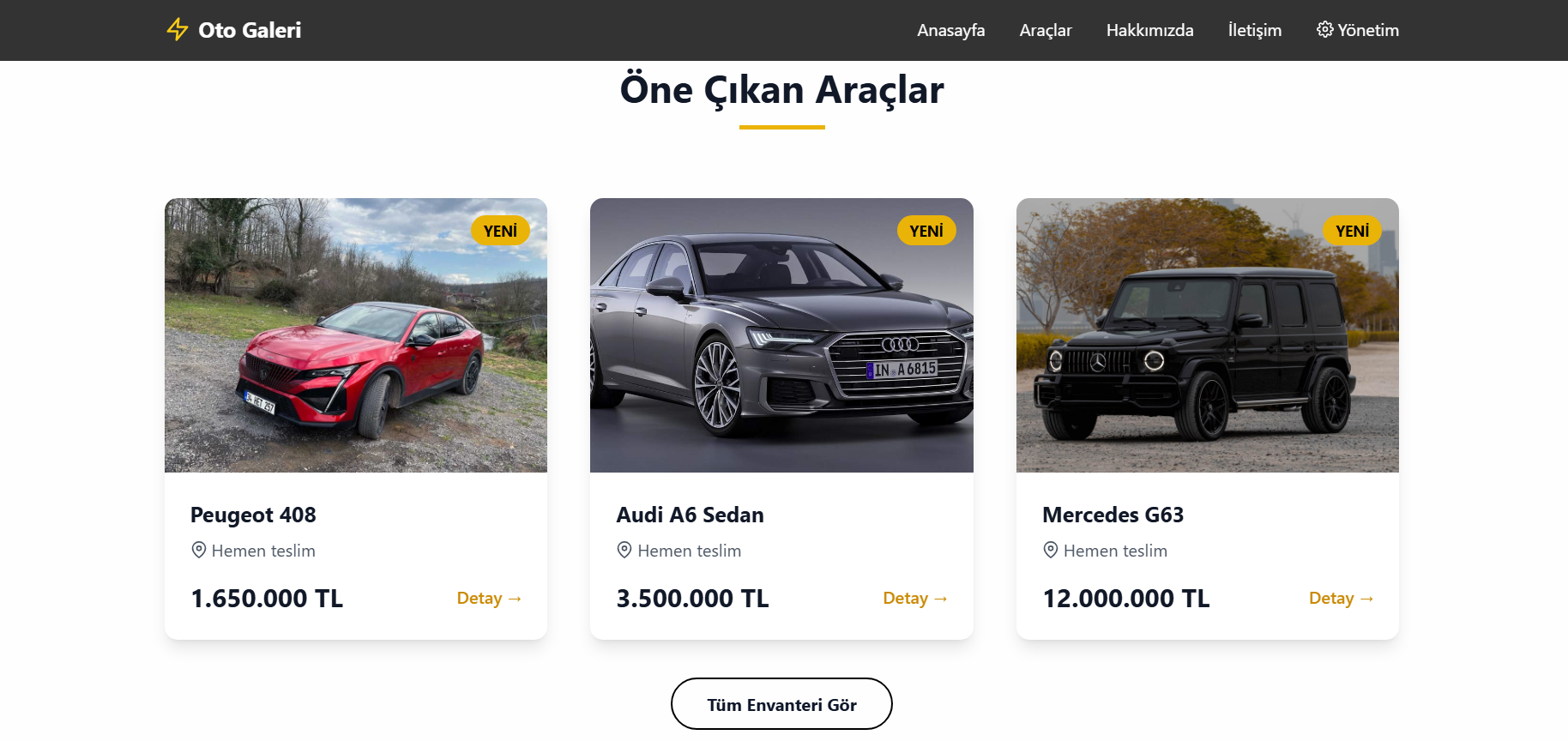Click the location pin under Mercedes G63
Screen dimensions: 1568x741
pyautogui.click(x=1050, y=550)
